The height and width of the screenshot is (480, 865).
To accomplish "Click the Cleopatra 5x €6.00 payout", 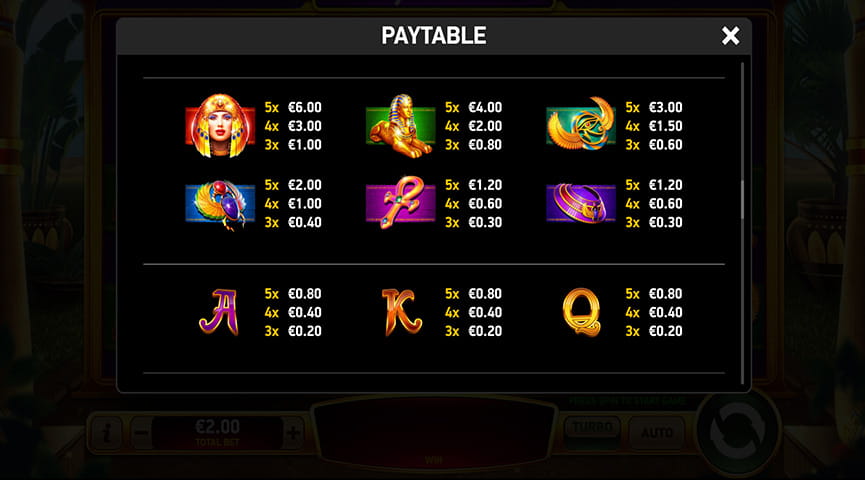I will [x=293, y=108].
